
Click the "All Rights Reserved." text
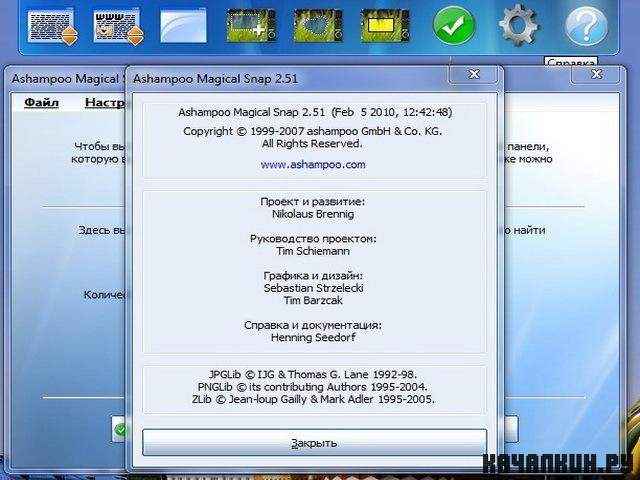tap(312, 144)
